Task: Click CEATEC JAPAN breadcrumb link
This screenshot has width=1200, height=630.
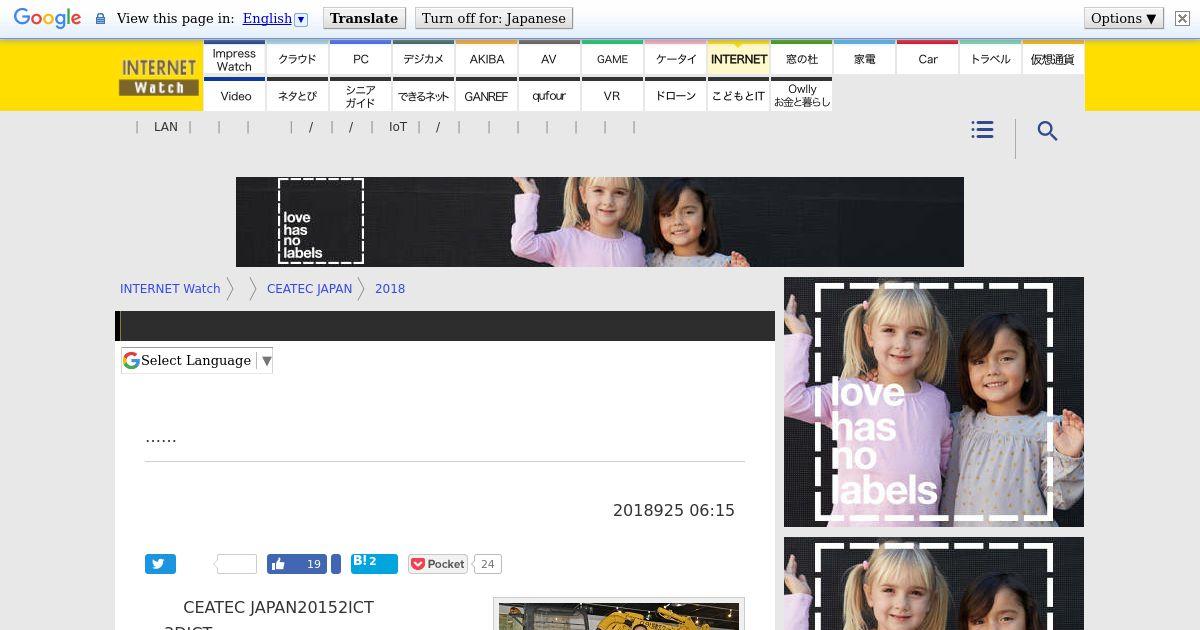Action: tap(309, 289)
